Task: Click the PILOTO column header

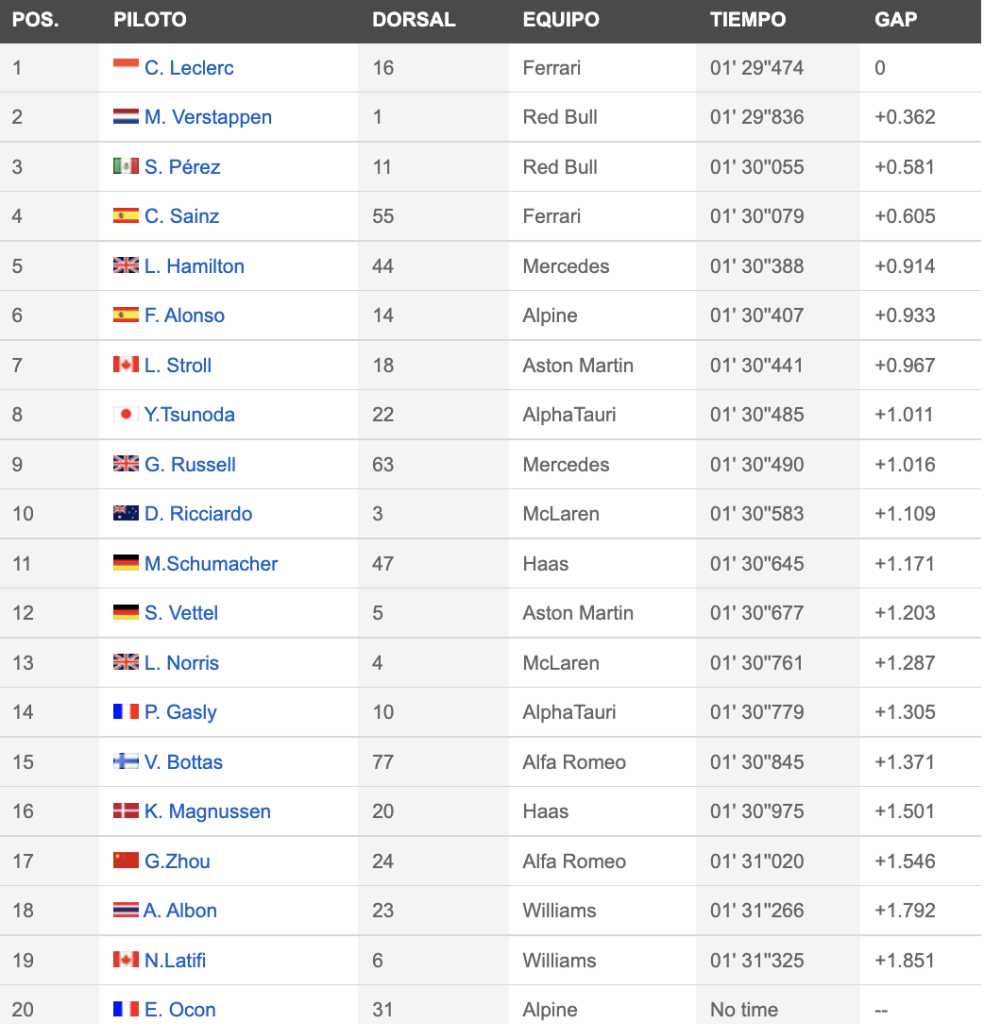Action: click(150, 20)
